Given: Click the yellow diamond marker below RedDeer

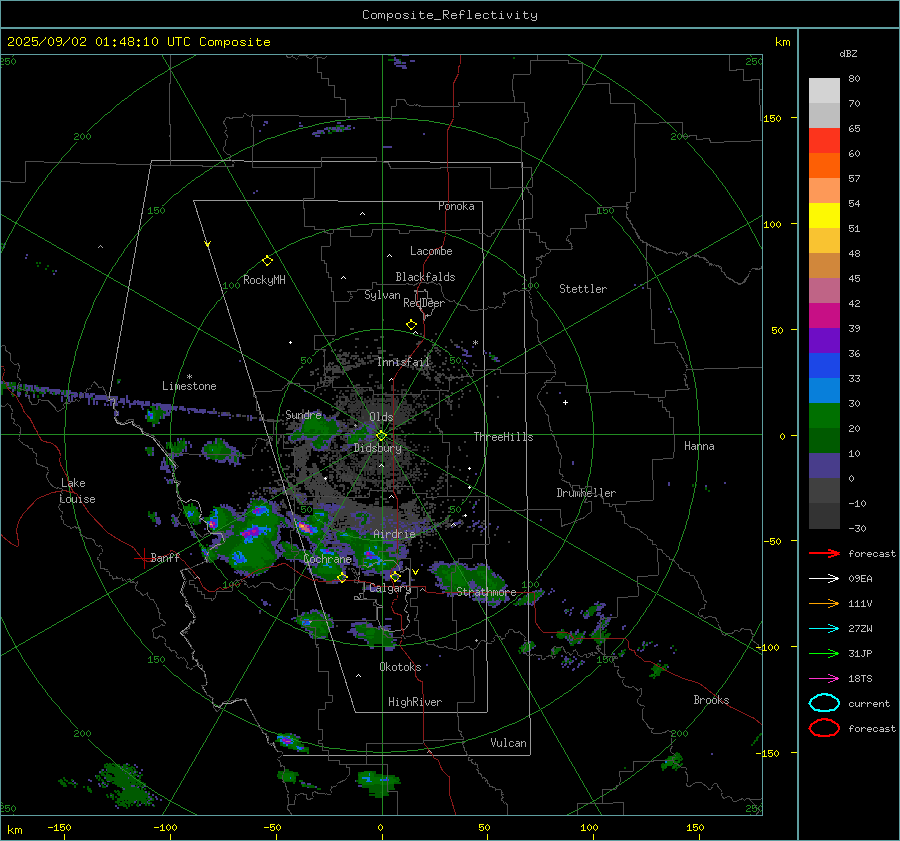Looking at the screenshot, I should (411, 325).
